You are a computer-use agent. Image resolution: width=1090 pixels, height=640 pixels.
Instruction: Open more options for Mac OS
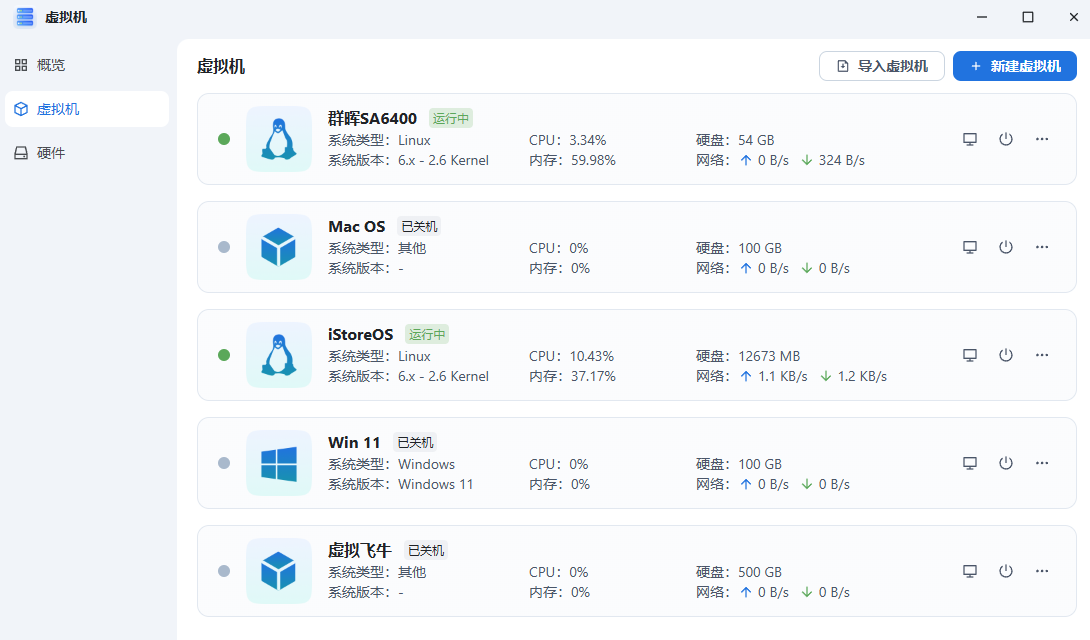click(1042, 247)
